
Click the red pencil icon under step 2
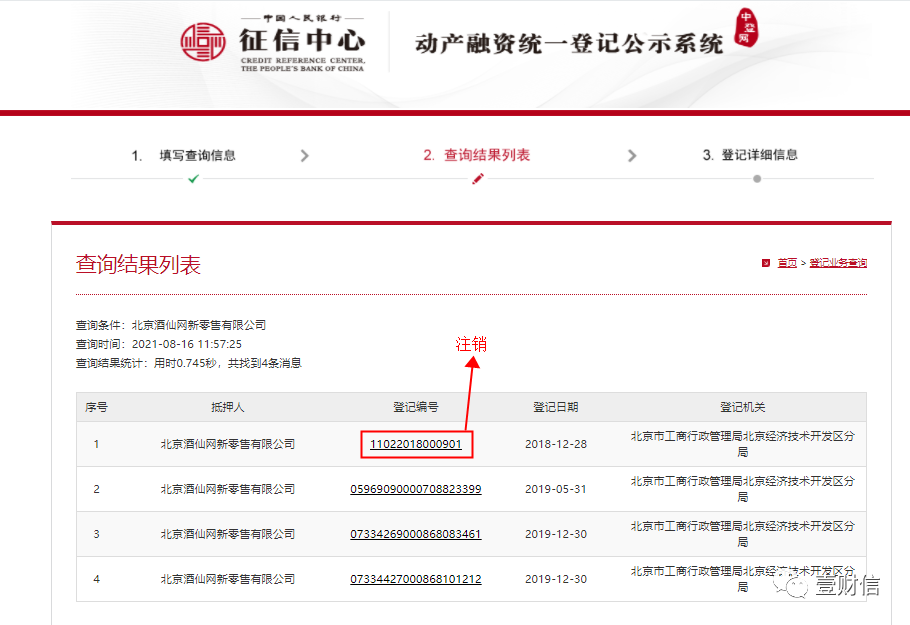(x=478, y=179)
